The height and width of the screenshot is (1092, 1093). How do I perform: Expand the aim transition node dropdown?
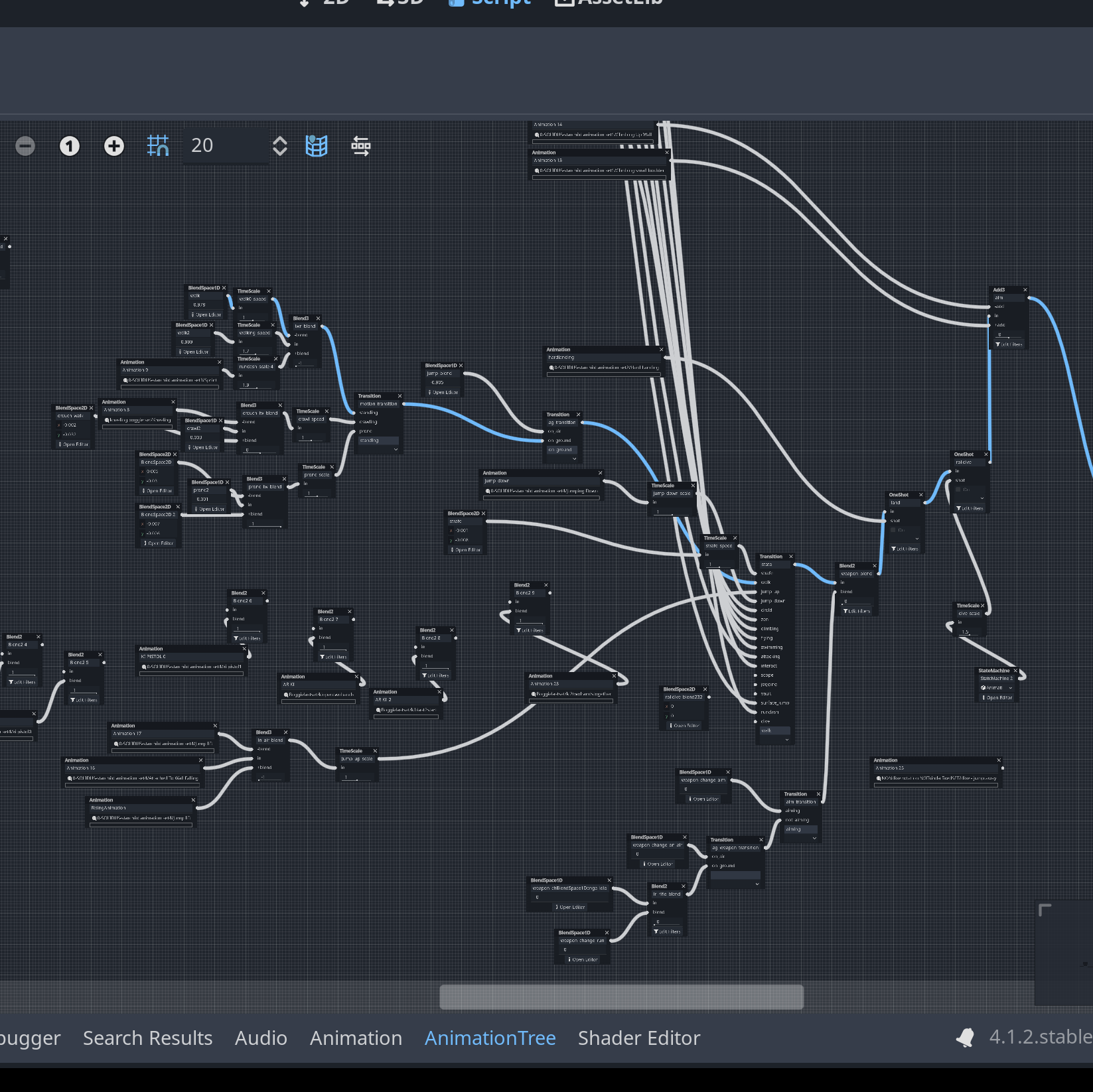814,838
